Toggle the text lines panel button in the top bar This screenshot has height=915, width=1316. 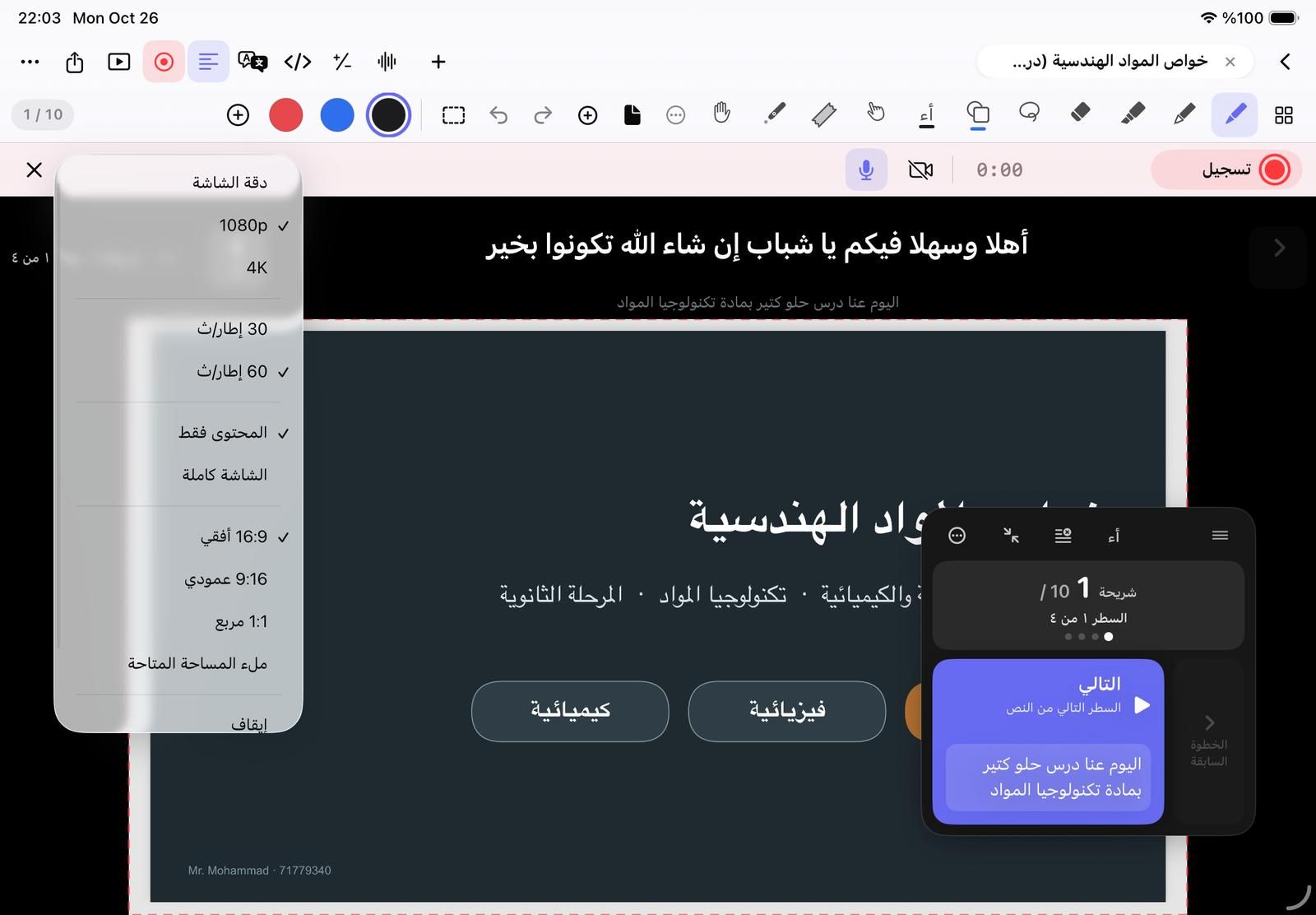208,62
